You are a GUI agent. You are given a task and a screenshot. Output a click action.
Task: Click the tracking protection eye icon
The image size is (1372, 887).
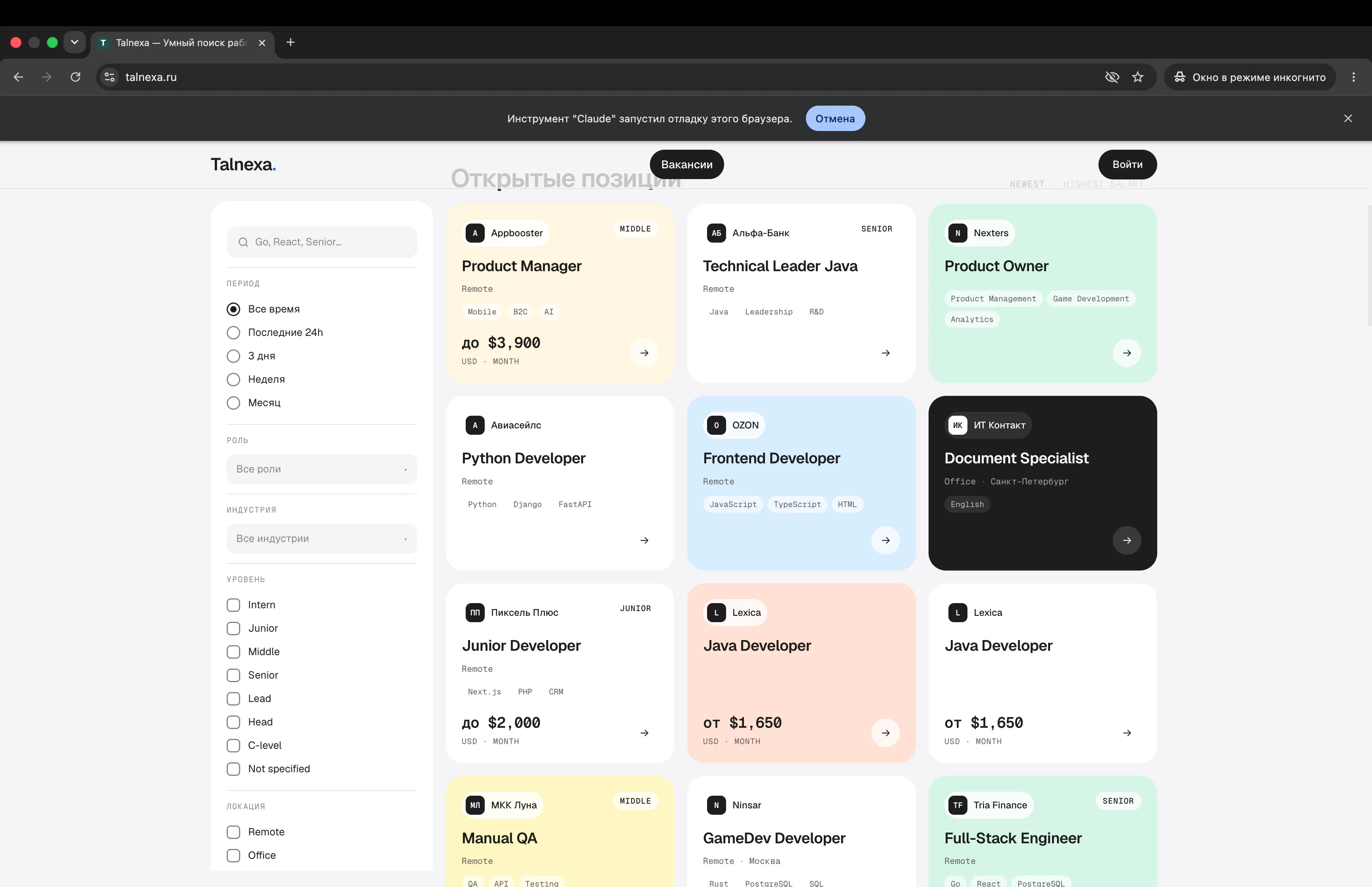pyautogui.click(x=1112, y=77)
